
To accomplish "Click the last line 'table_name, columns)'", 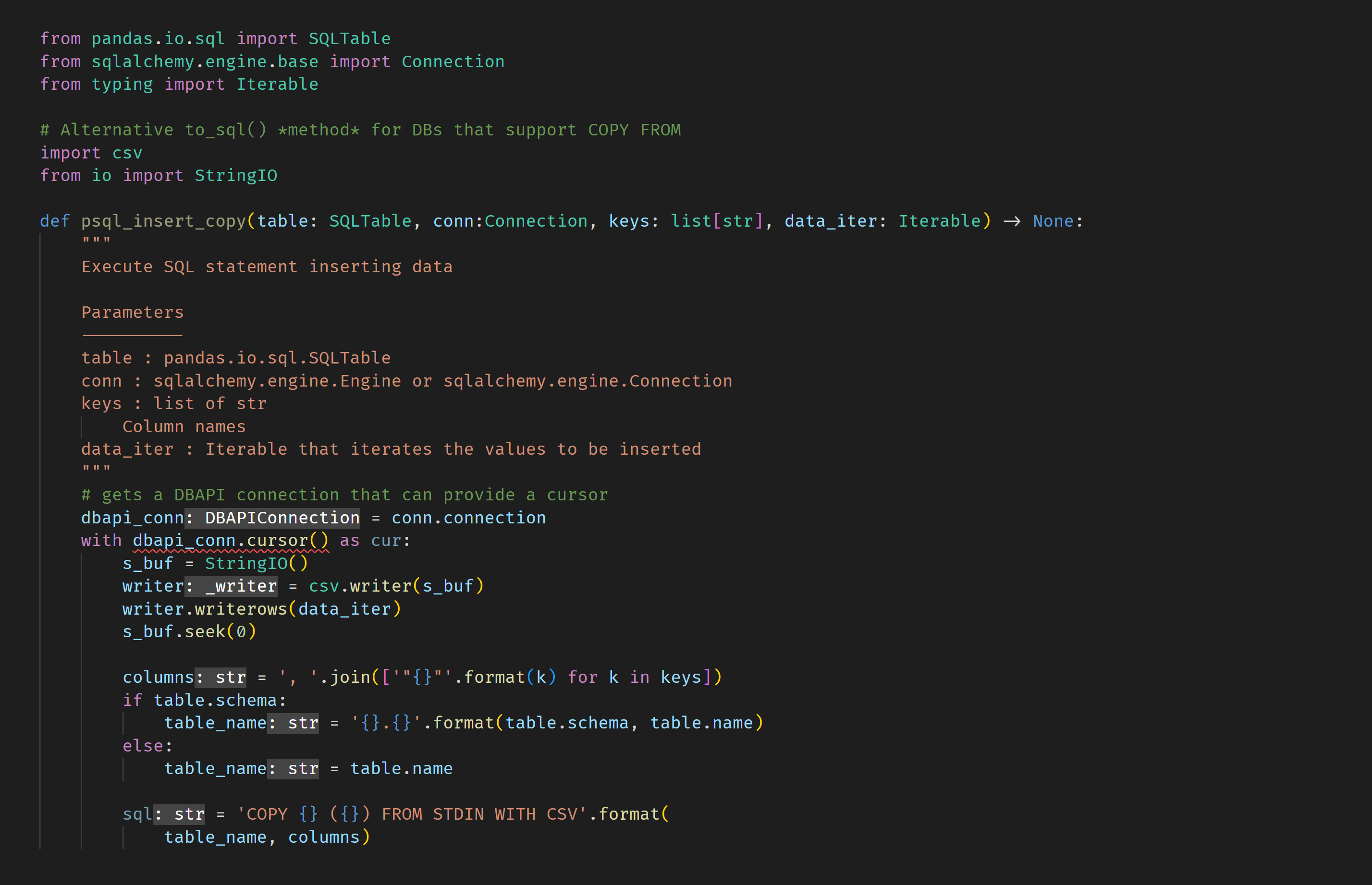I will (x=267, y=837).
